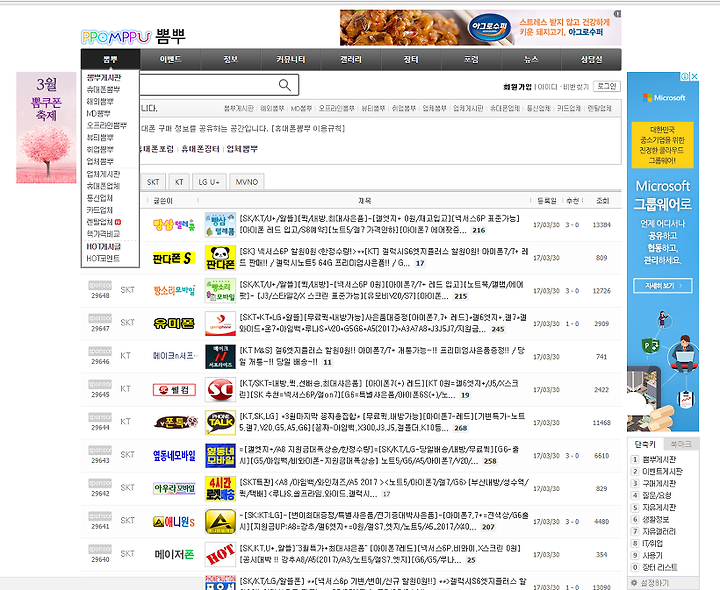Click the 회원가입 sign-up link
This screenshot has height=590, width=720.
[518, 87]
